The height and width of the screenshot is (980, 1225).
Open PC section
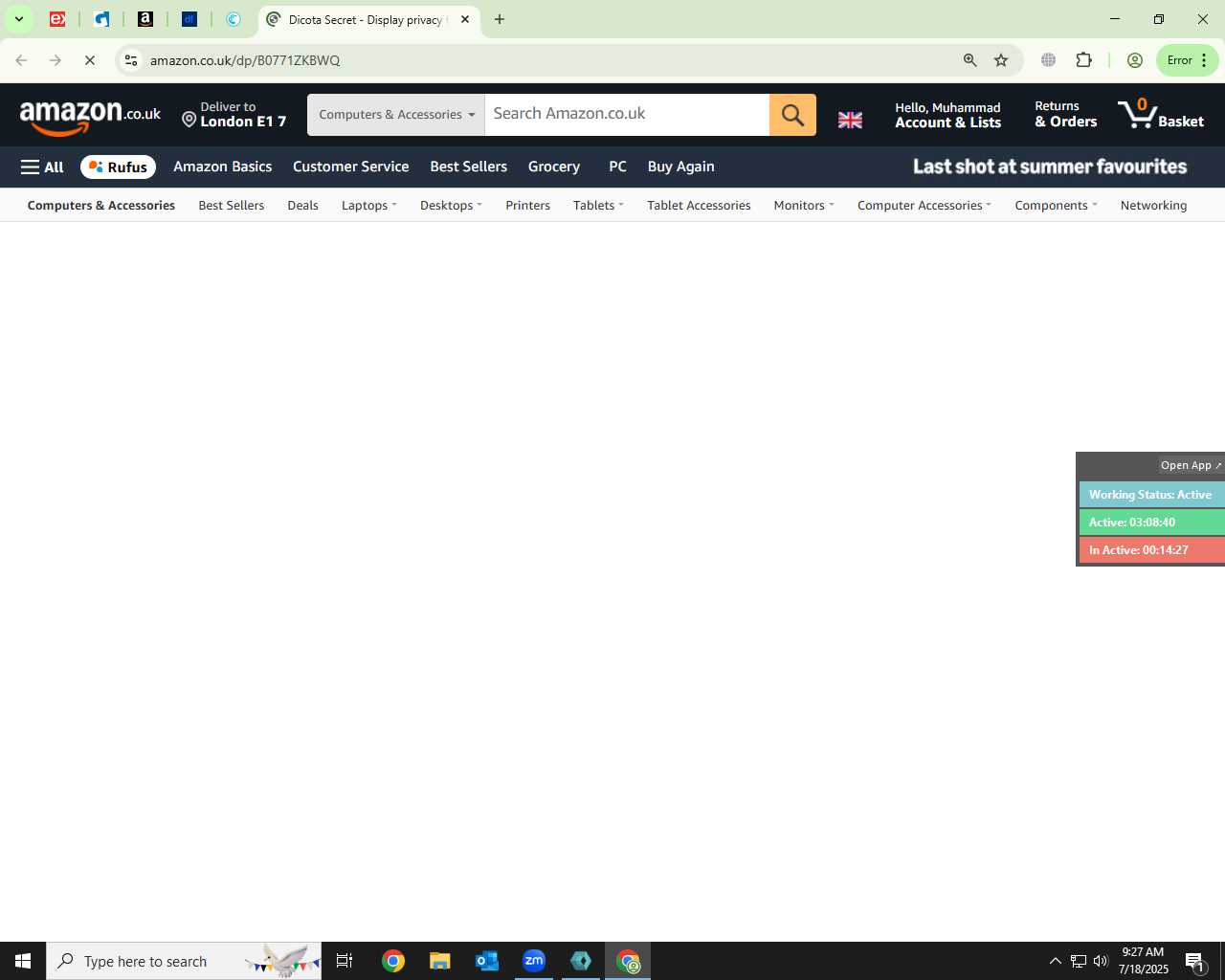pyautogui.click(x=618, y=167)
